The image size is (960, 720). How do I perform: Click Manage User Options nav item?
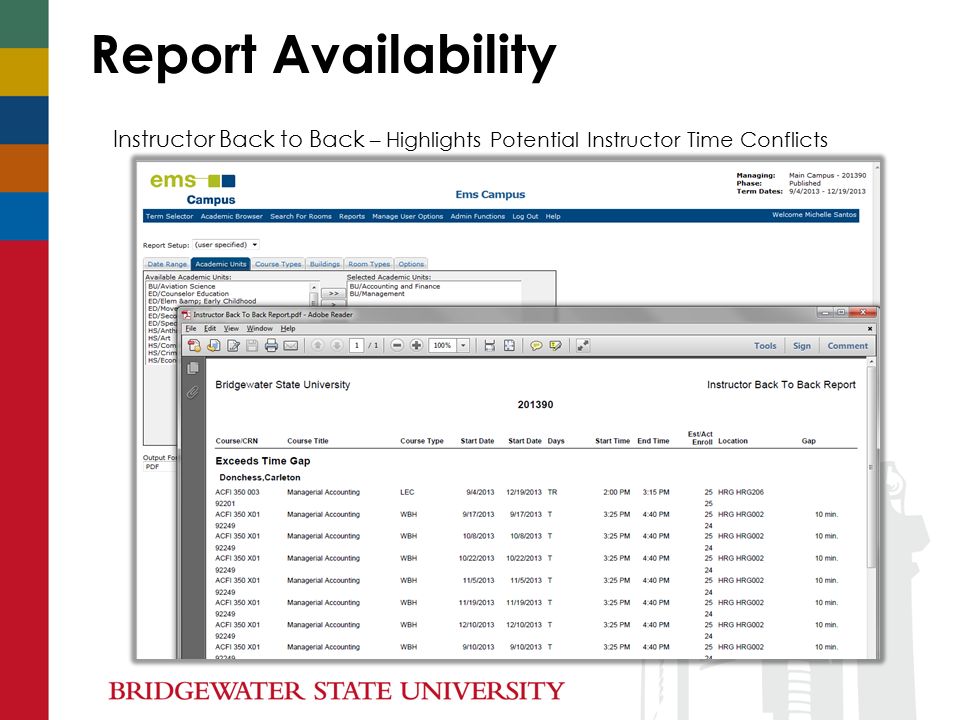pyautogui.click(x=408, y=216)
